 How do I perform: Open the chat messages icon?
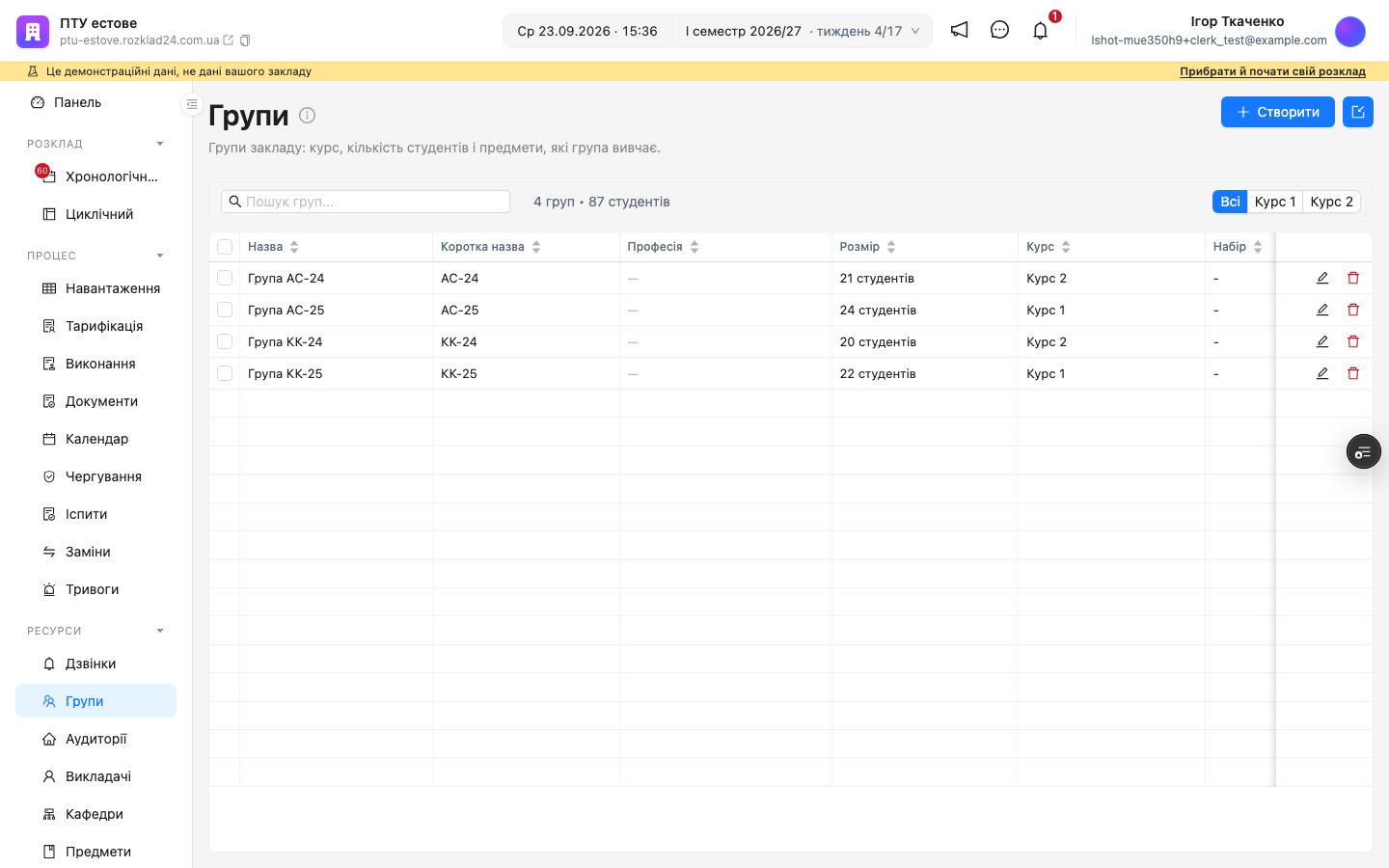tap(999, 30)
